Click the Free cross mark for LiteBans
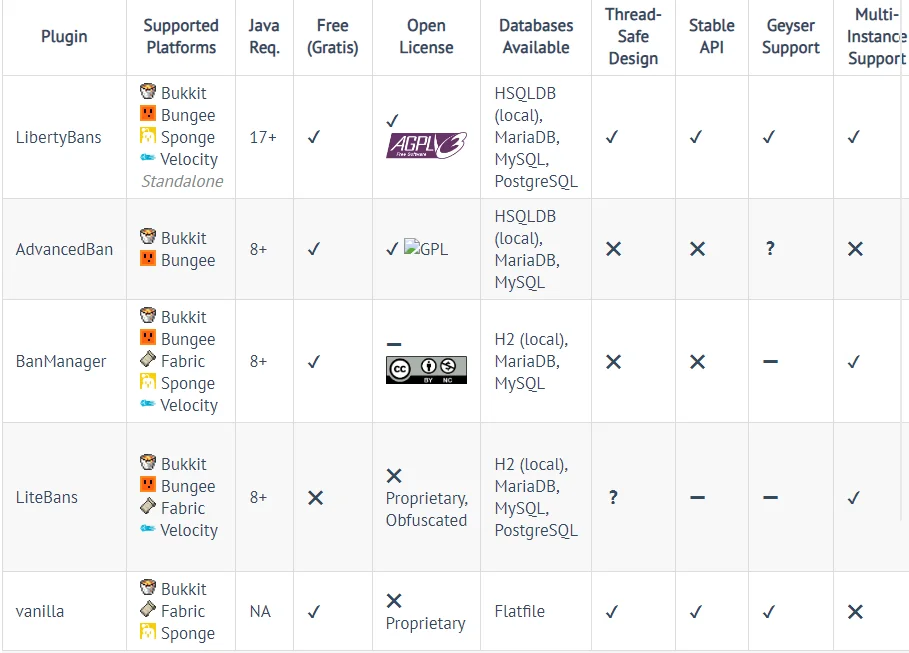The image size is (909, 653). pyautogui.click(x=315, y=497)
